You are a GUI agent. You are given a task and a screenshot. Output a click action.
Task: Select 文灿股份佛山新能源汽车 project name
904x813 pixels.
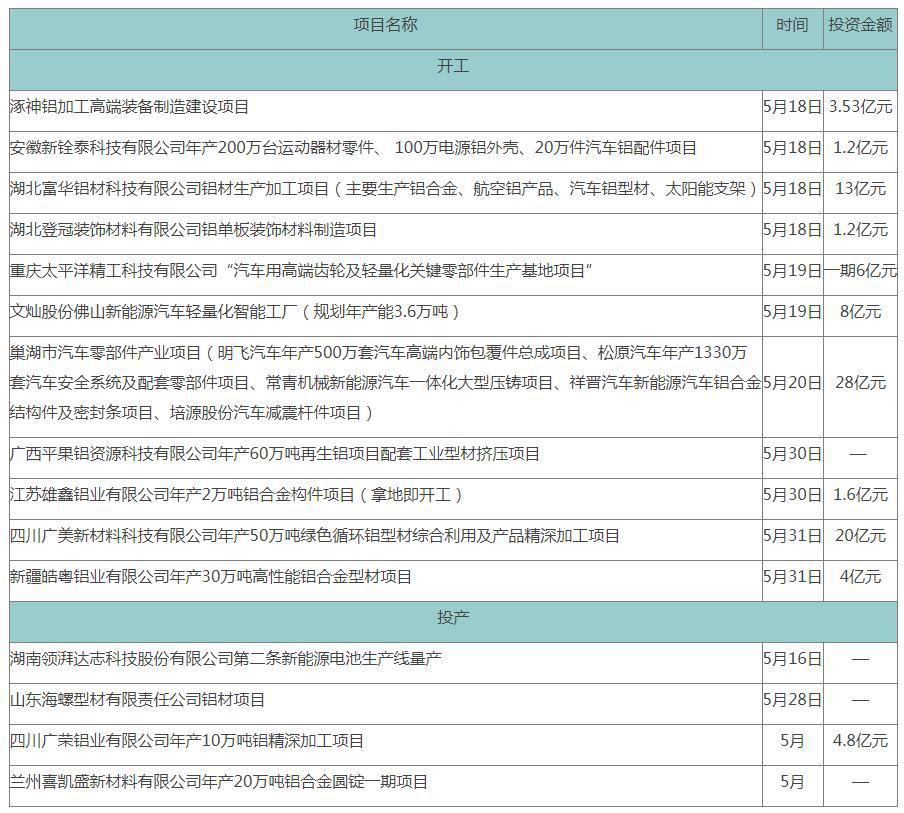coord(235,312)
